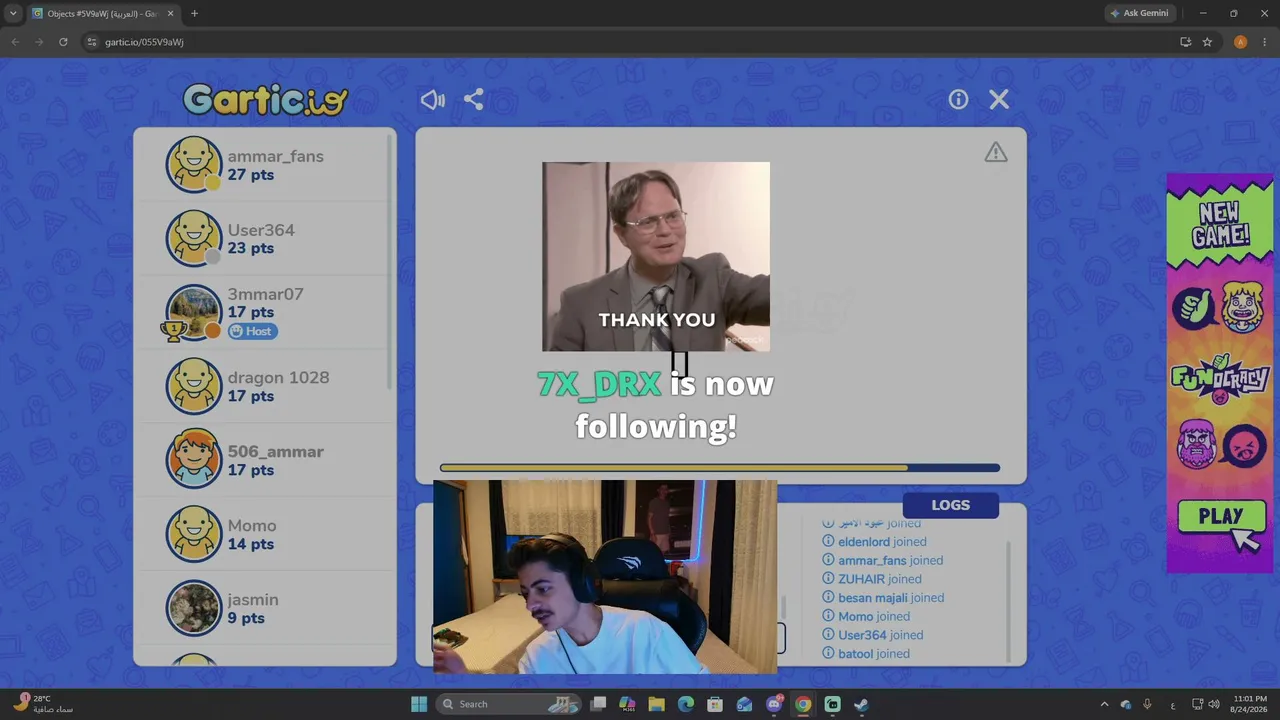Click ammar_fans player avatar
1280x720 pixels.
193,164
